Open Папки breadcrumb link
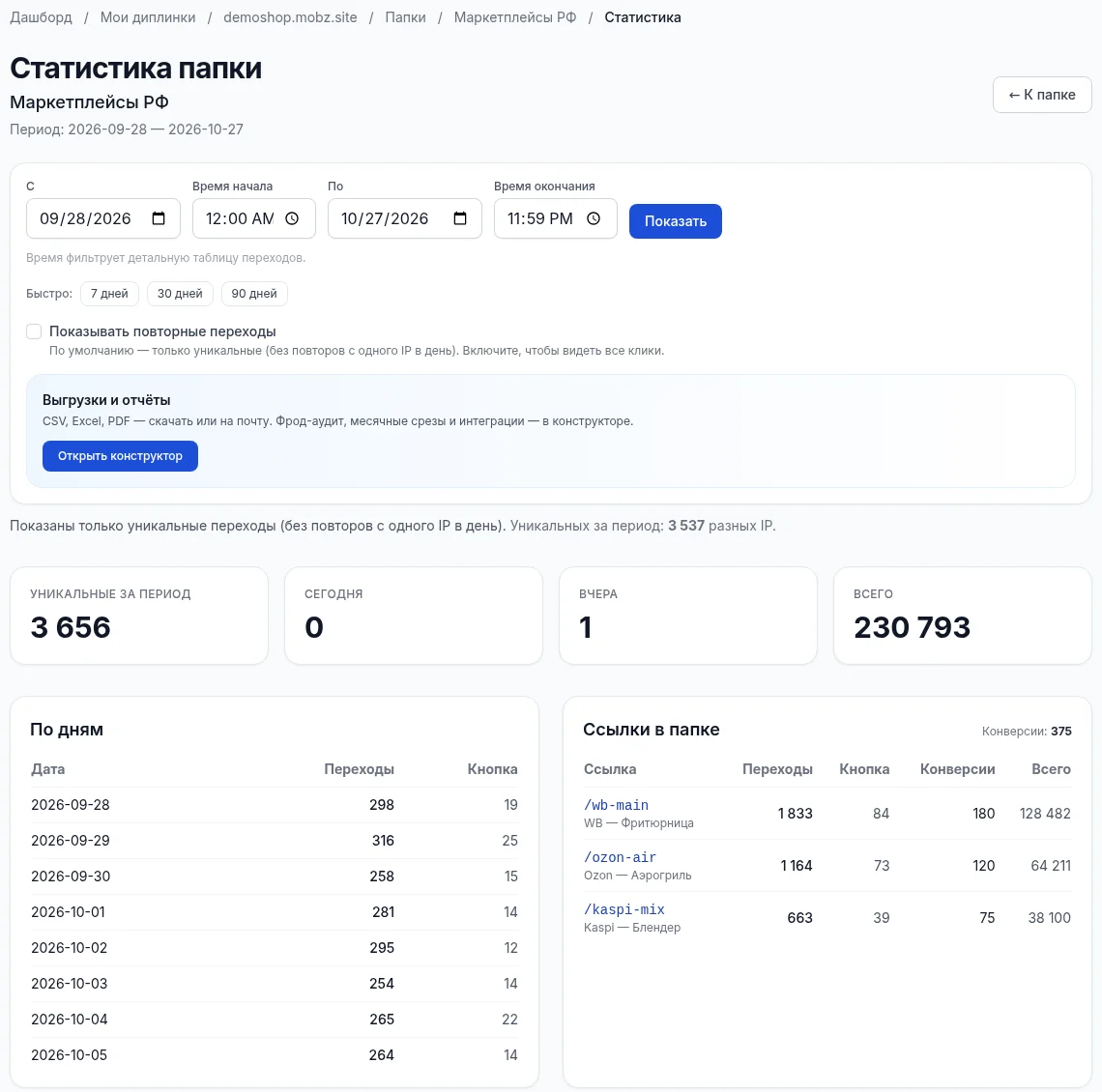Image resolution: width=1102 pixels, height=1092 pixels. click(x=406, y=17)
